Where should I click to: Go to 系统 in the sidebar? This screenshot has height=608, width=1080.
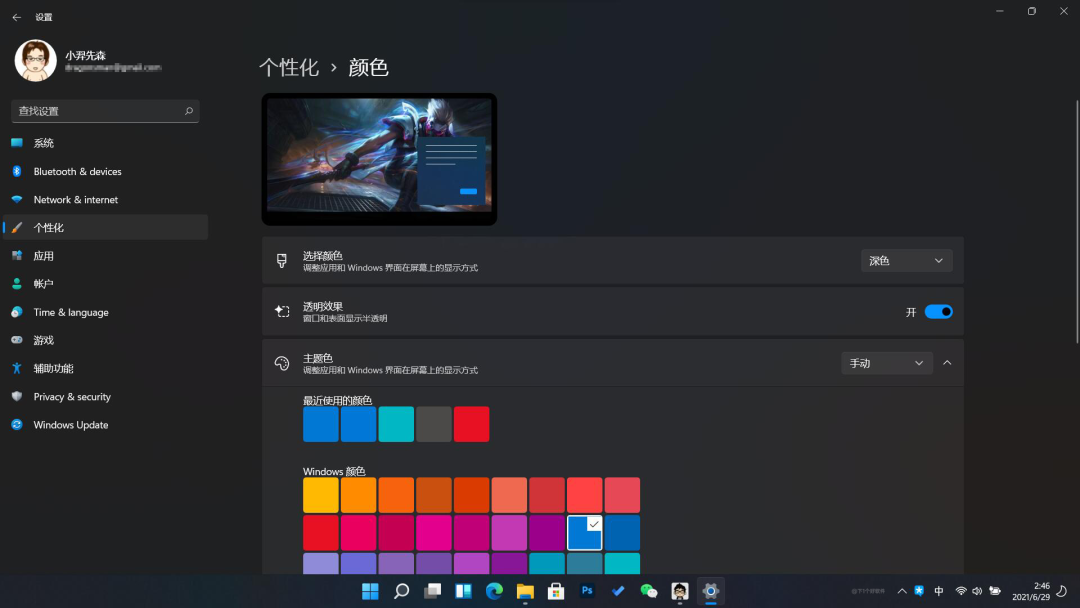point(44,143)
